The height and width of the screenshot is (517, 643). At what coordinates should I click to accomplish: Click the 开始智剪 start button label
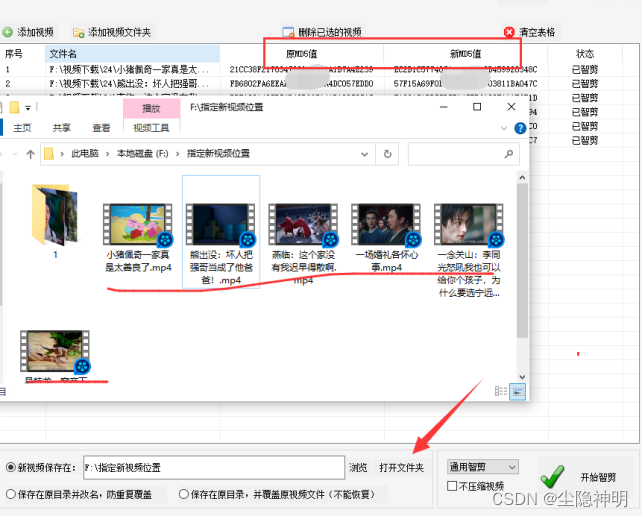(x=598, y=477)
